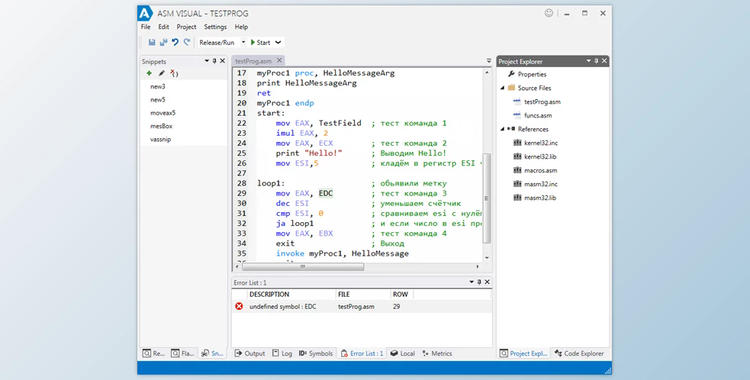Select the new3 snippet
This screenshot has height=380, width=750.
[157, 87]
